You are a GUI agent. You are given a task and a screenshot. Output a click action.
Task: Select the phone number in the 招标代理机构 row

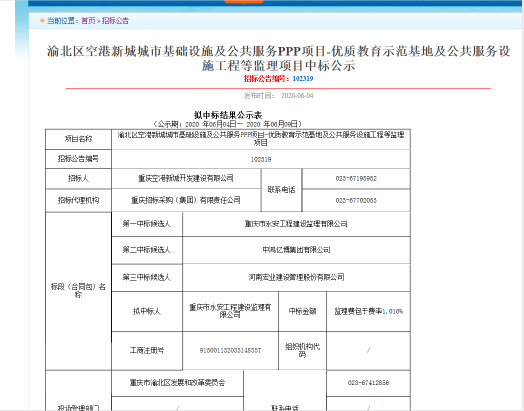[356, 200]
